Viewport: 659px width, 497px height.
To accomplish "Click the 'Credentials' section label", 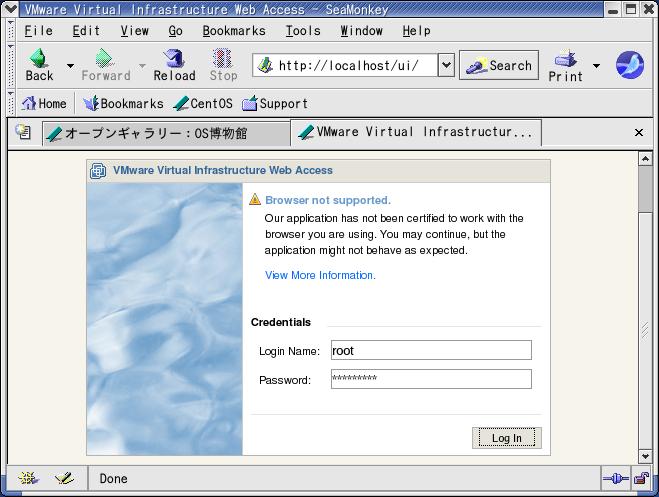I will point(281,322).
